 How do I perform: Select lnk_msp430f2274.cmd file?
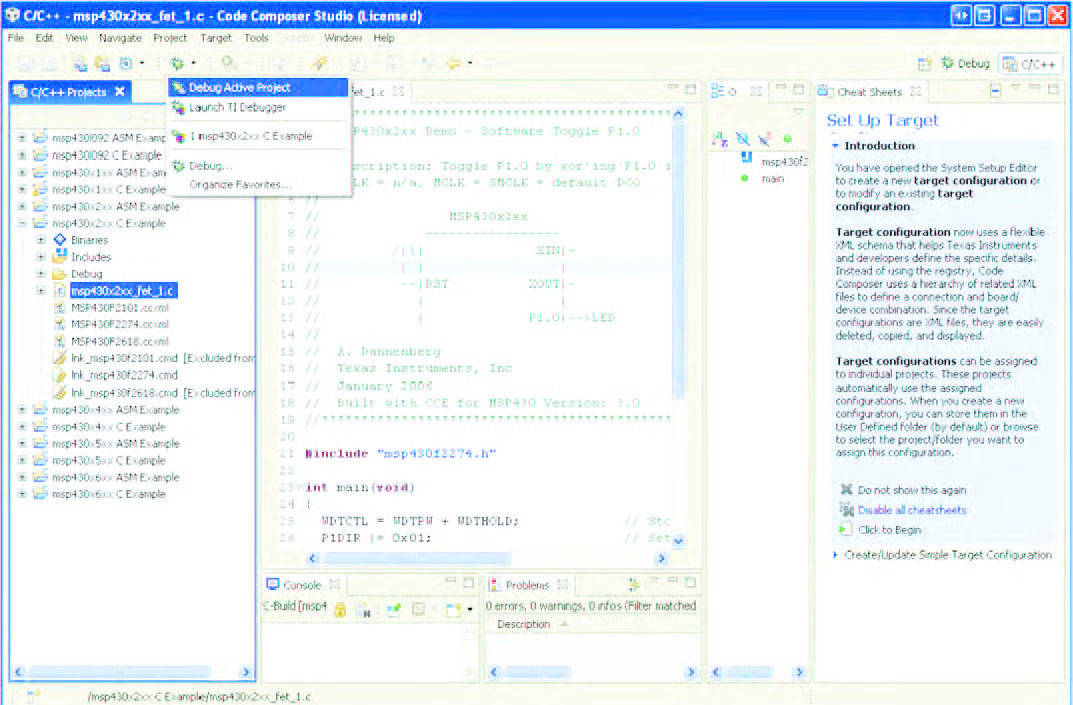point(125,375)
